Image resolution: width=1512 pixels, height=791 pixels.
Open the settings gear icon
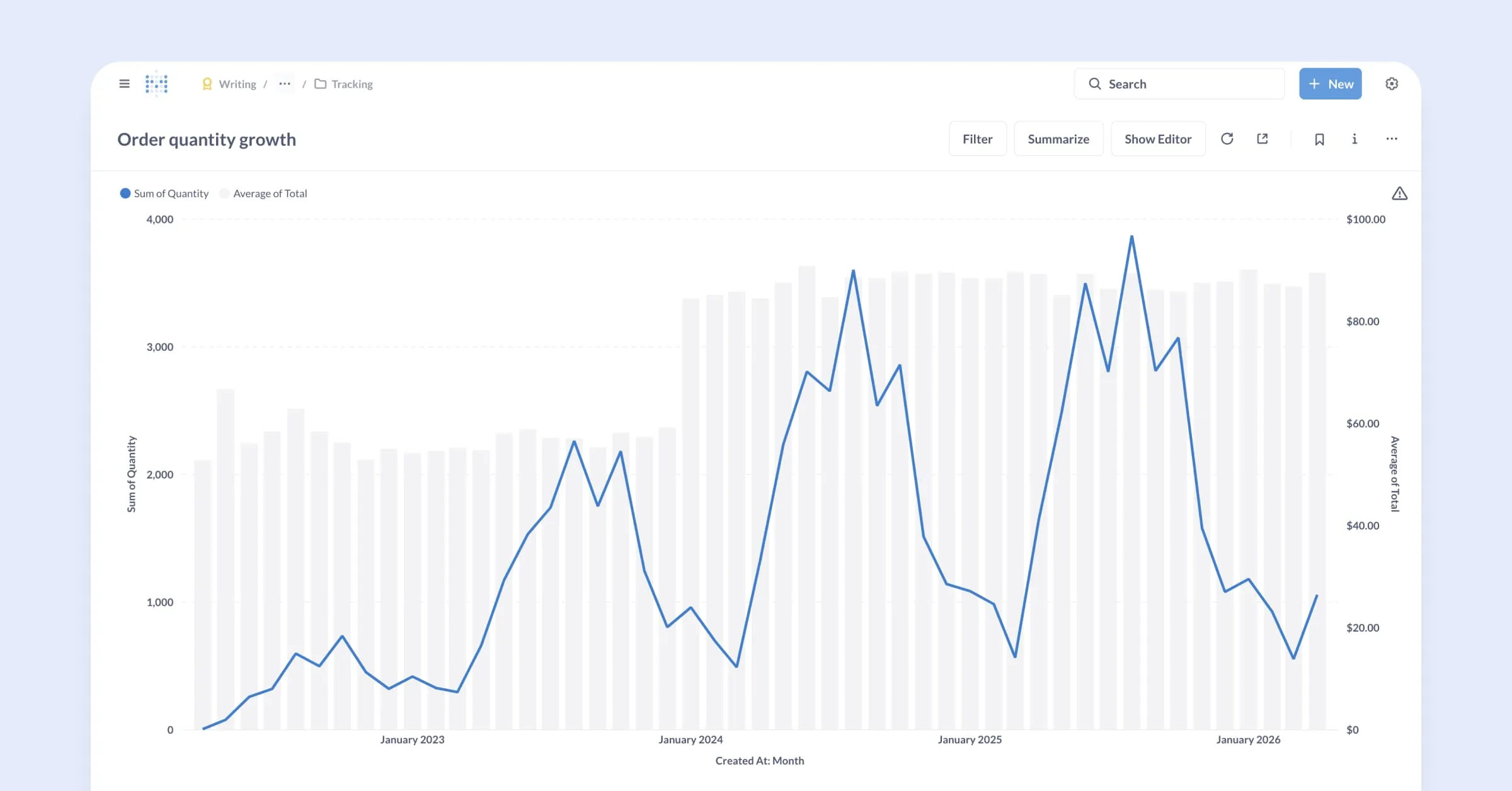point(1392,84)
